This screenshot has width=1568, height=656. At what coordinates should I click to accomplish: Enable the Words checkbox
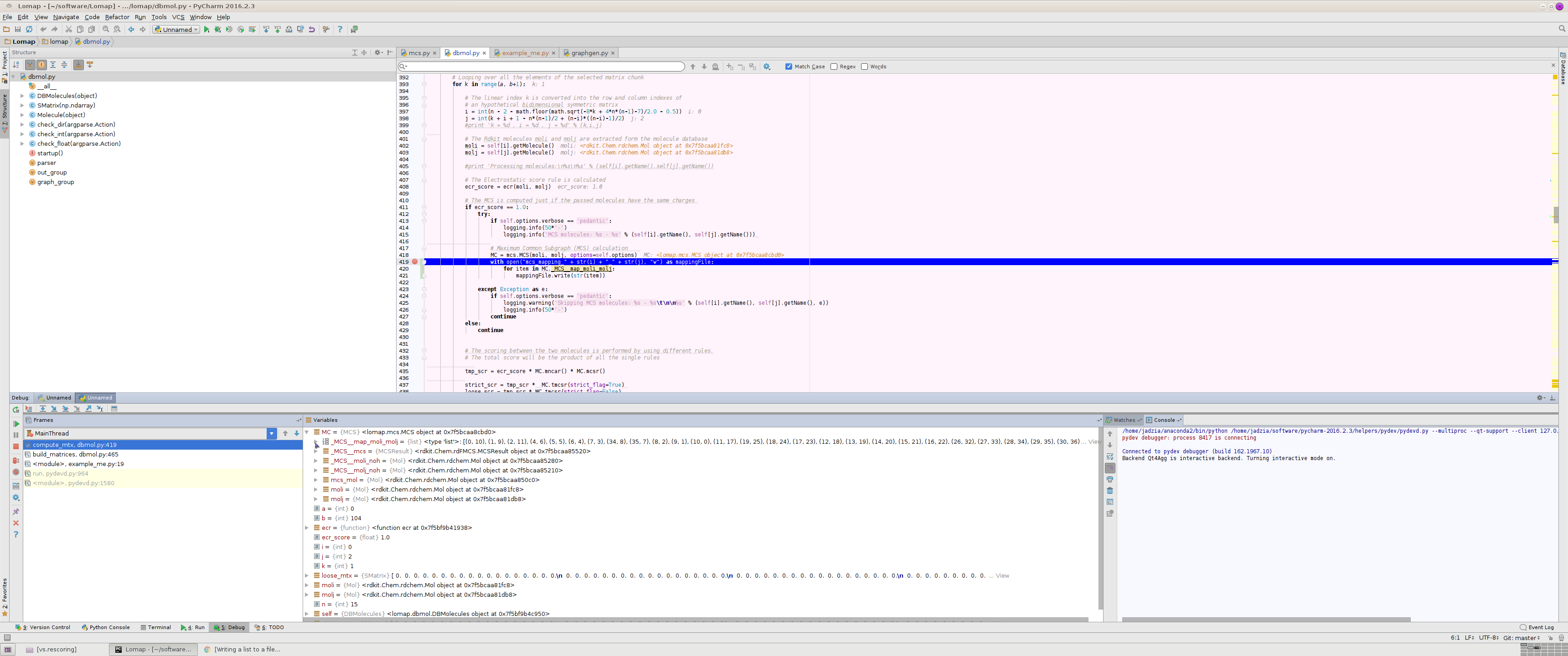pos(864,67)
